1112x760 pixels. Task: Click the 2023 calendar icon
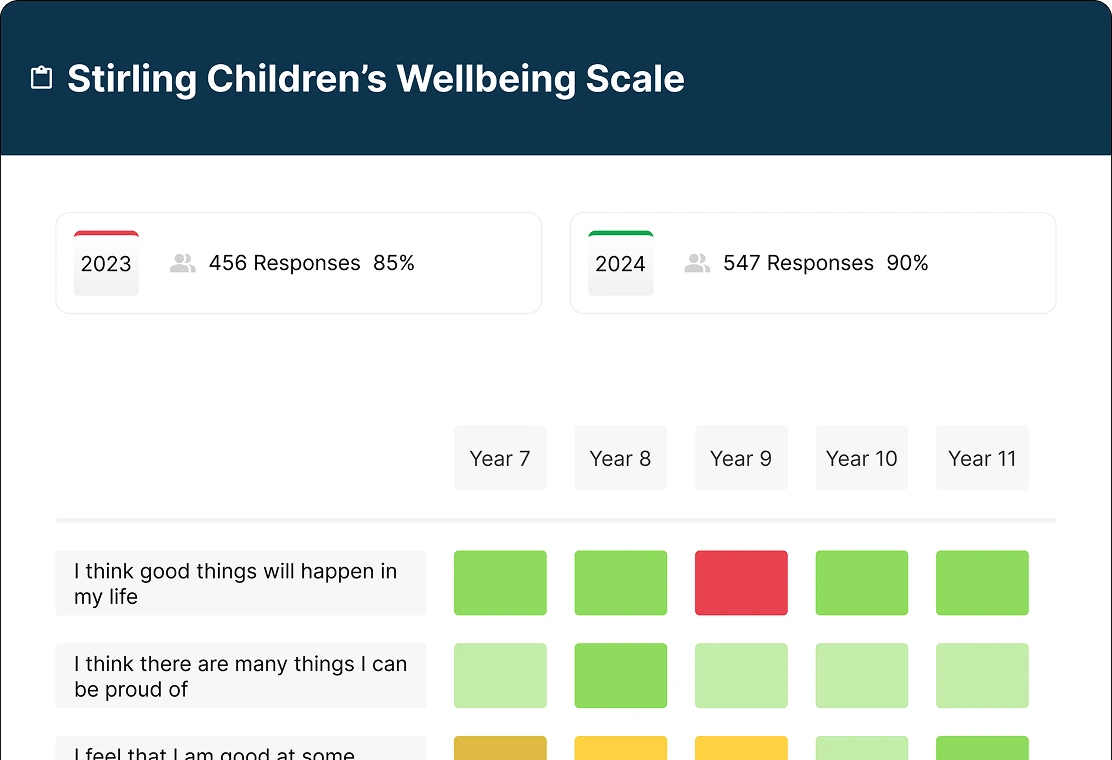(x=106, y=263)
